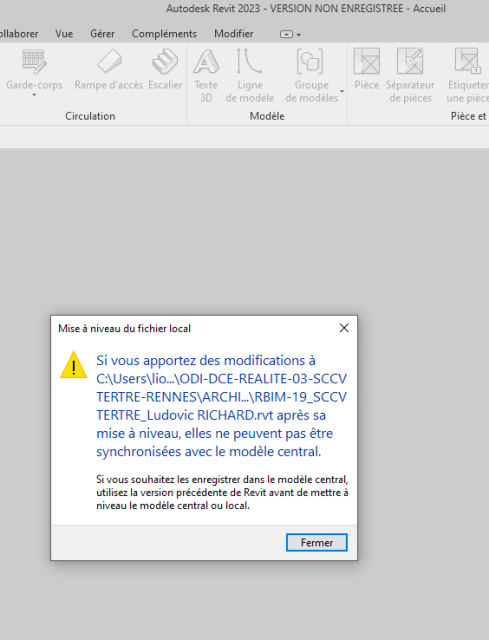Screen dimensions: 489x640
Task: Select the Texte 3D tool
Action: (206, 75)
